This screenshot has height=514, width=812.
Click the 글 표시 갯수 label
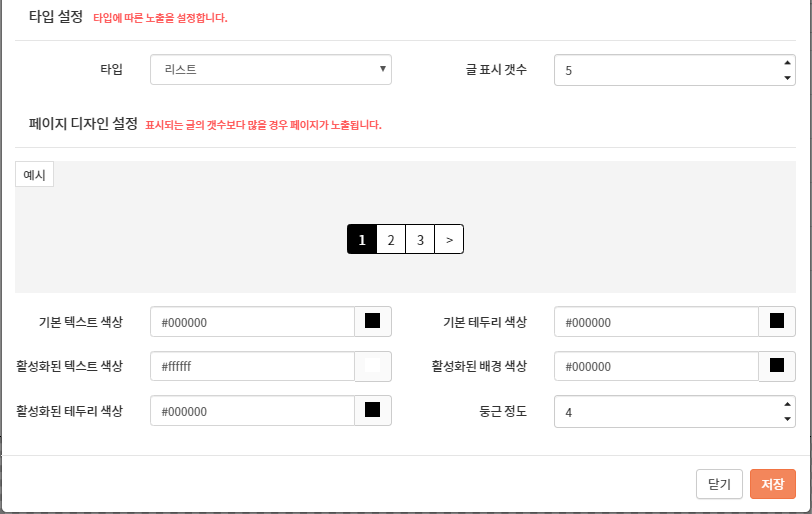point(496,69)
